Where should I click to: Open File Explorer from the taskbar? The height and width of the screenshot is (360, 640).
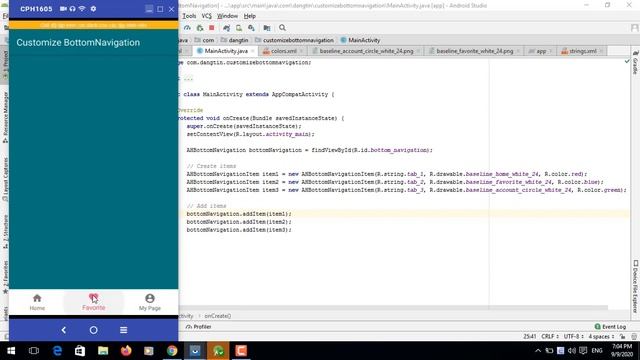pos(103,351)
